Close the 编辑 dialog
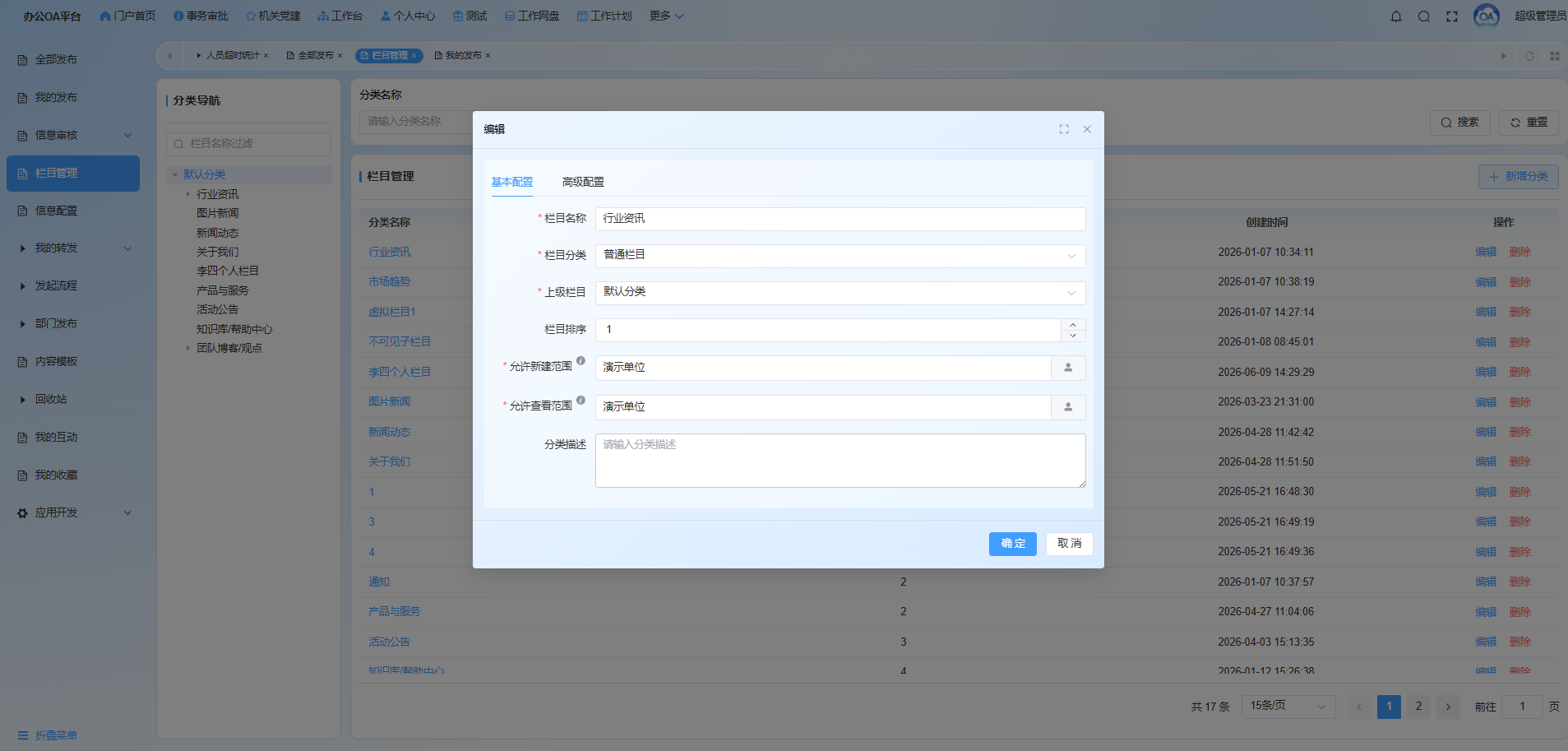The height and width of the screenshot is (751, 1568). click(1087, 129)
